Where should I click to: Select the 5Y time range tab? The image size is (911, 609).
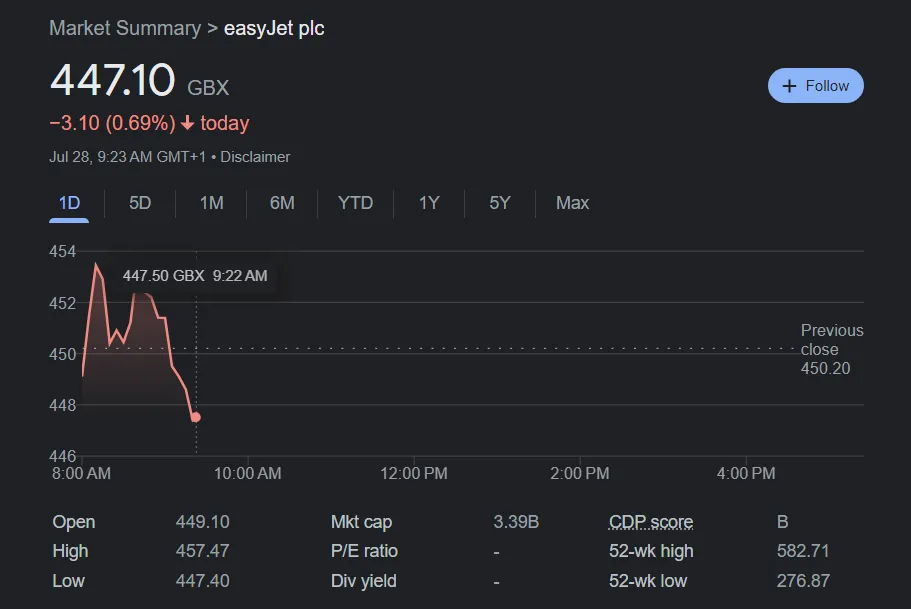coord(500,203)
